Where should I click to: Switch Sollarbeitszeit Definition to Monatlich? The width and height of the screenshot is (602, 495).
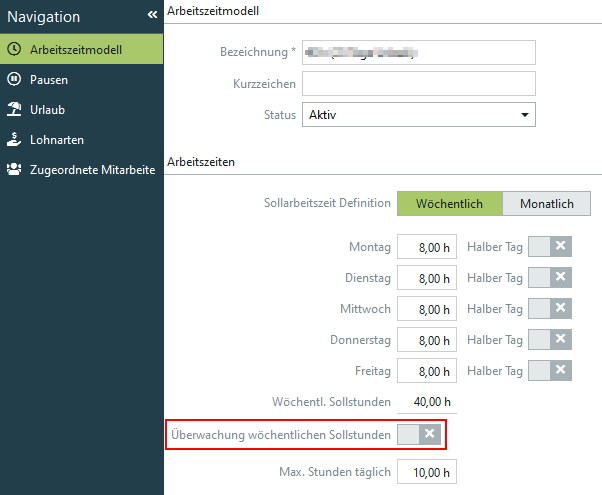point(546,203)
